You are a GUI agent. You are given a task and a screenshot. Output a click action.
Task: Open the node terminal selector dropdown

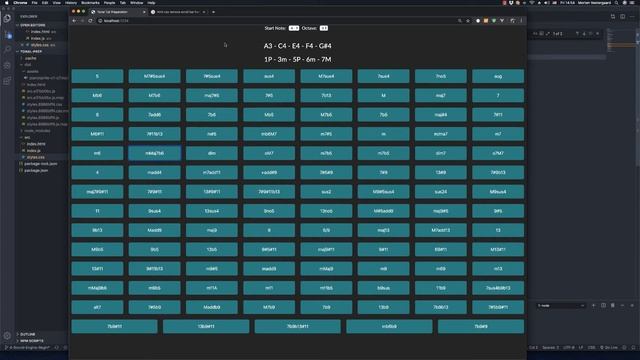(x=561, y=305)
